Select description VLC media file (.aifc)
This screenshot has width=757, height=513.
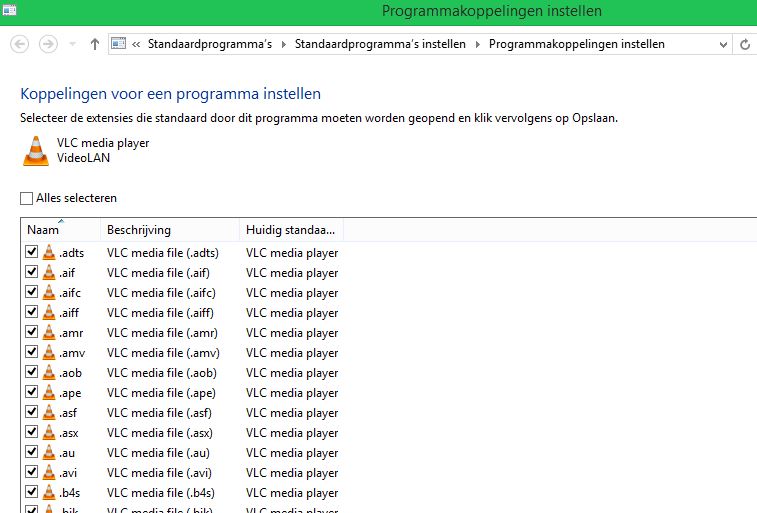(161, 293)
